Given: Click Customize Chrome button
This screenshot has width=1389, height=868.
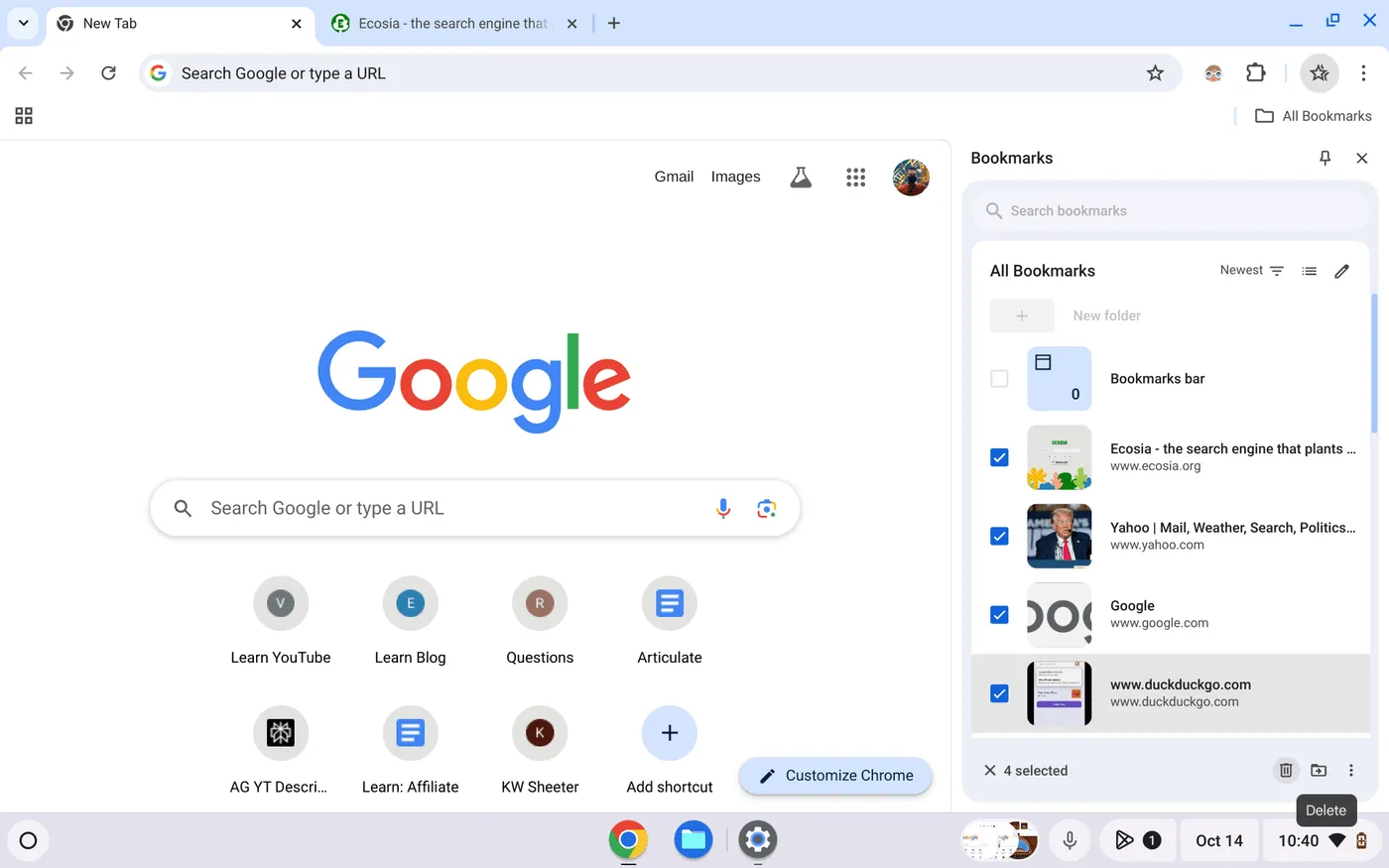Looking at the screenshot, I should [x=835, y=776].
